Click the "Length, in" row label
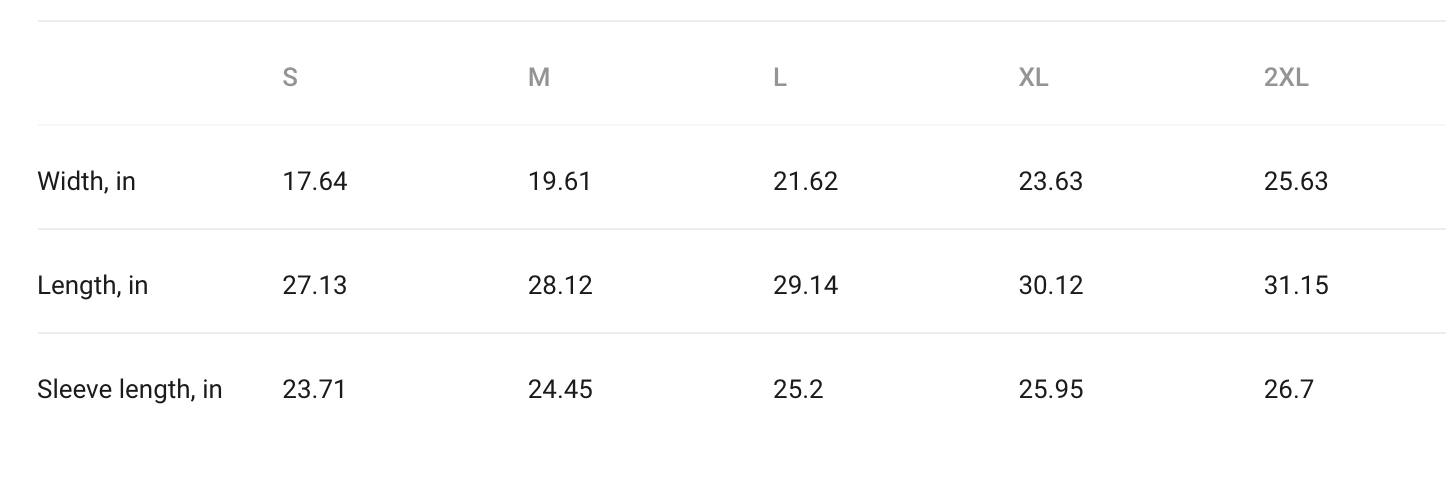1446x478 pixels. coord(92,286)
